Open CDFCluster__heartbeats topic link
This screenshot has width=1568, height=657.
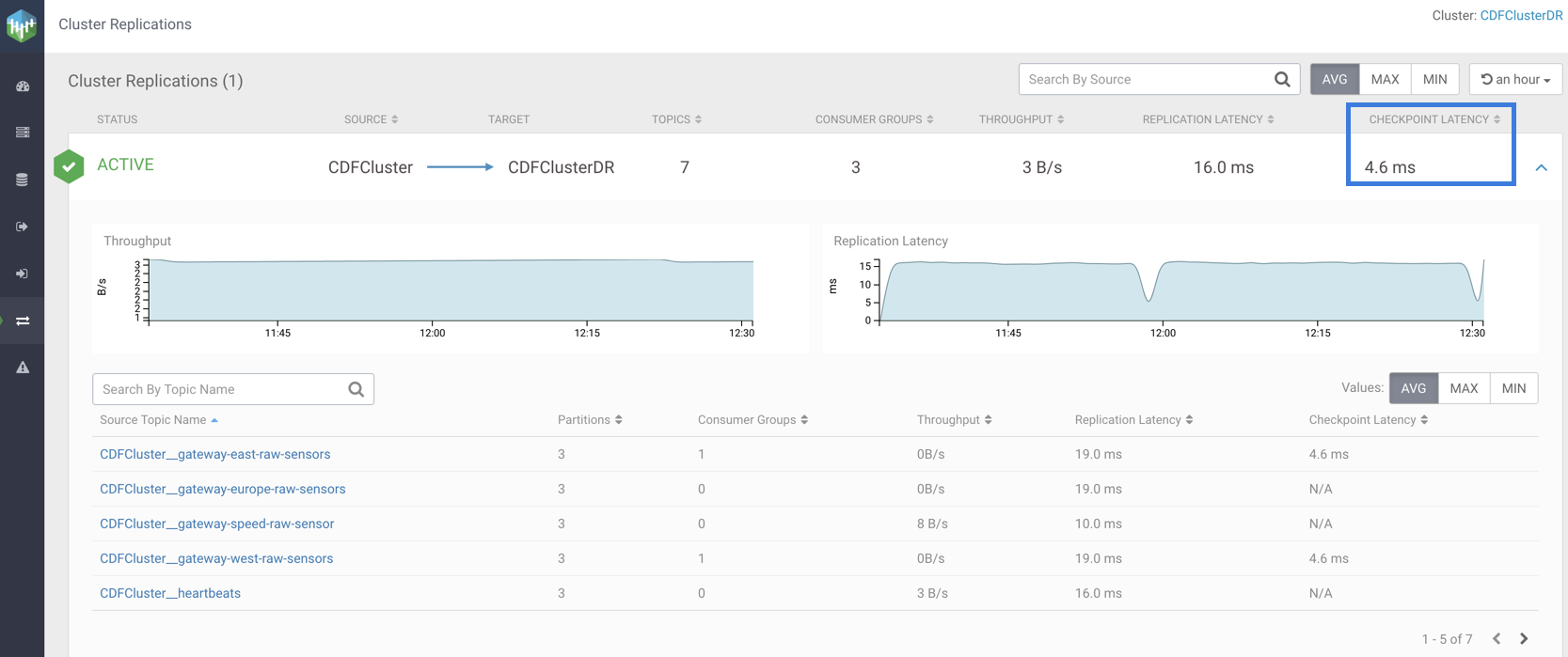(170, 593)
